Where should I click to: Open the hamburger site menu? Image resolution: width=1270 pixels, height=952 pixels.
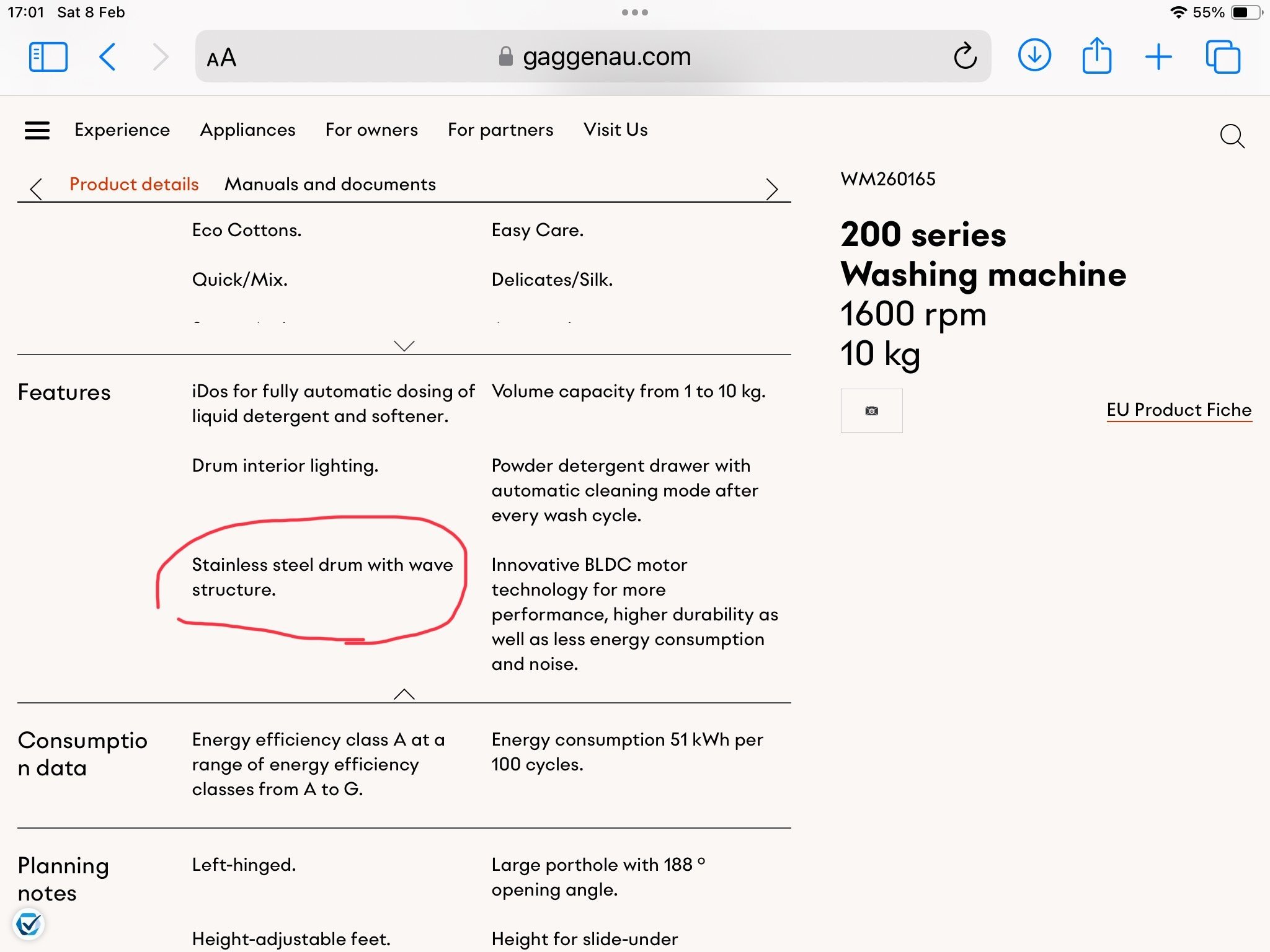[37, 130]
